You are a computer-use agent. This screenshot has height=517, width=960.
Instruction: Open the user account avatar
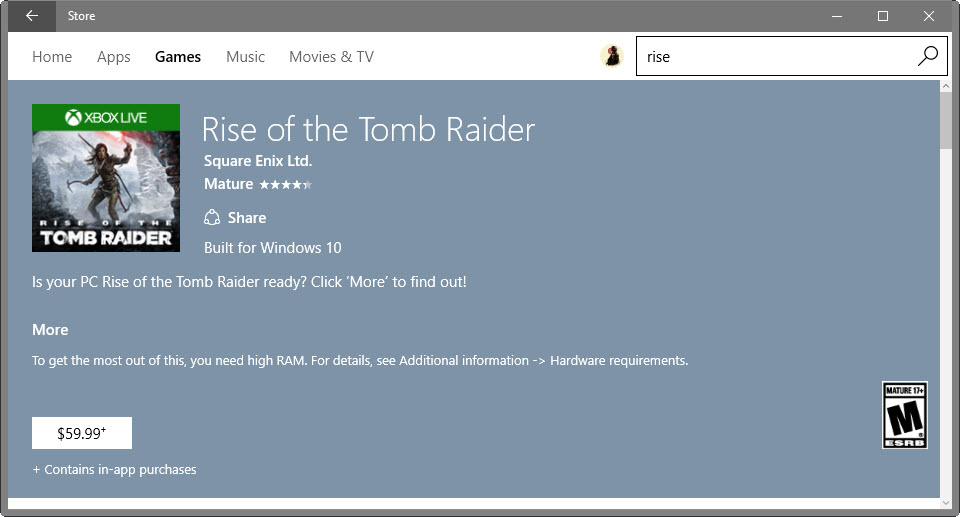click(x=612, y=56)
